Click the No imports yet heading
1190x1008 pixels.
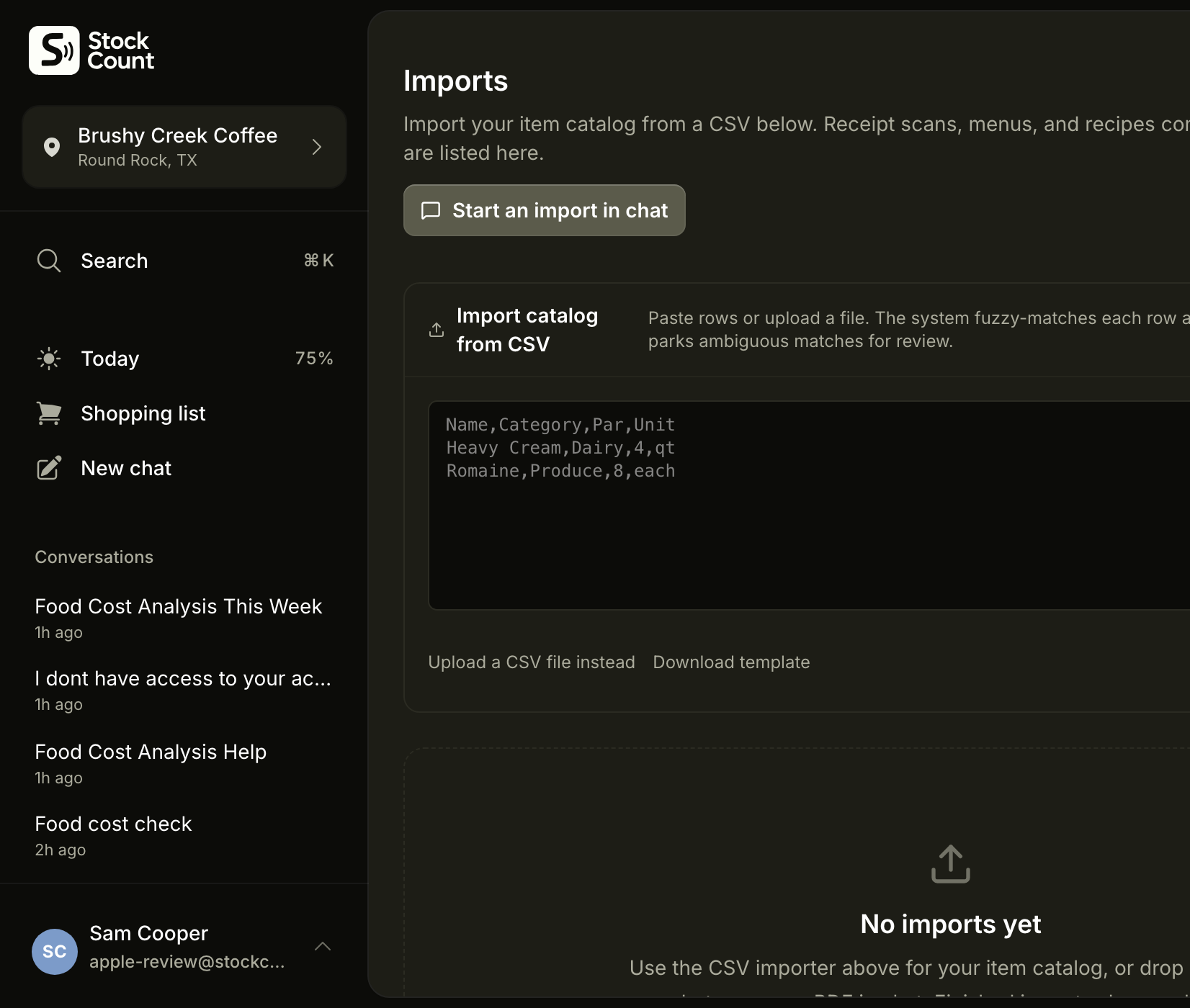pos(951,924)
